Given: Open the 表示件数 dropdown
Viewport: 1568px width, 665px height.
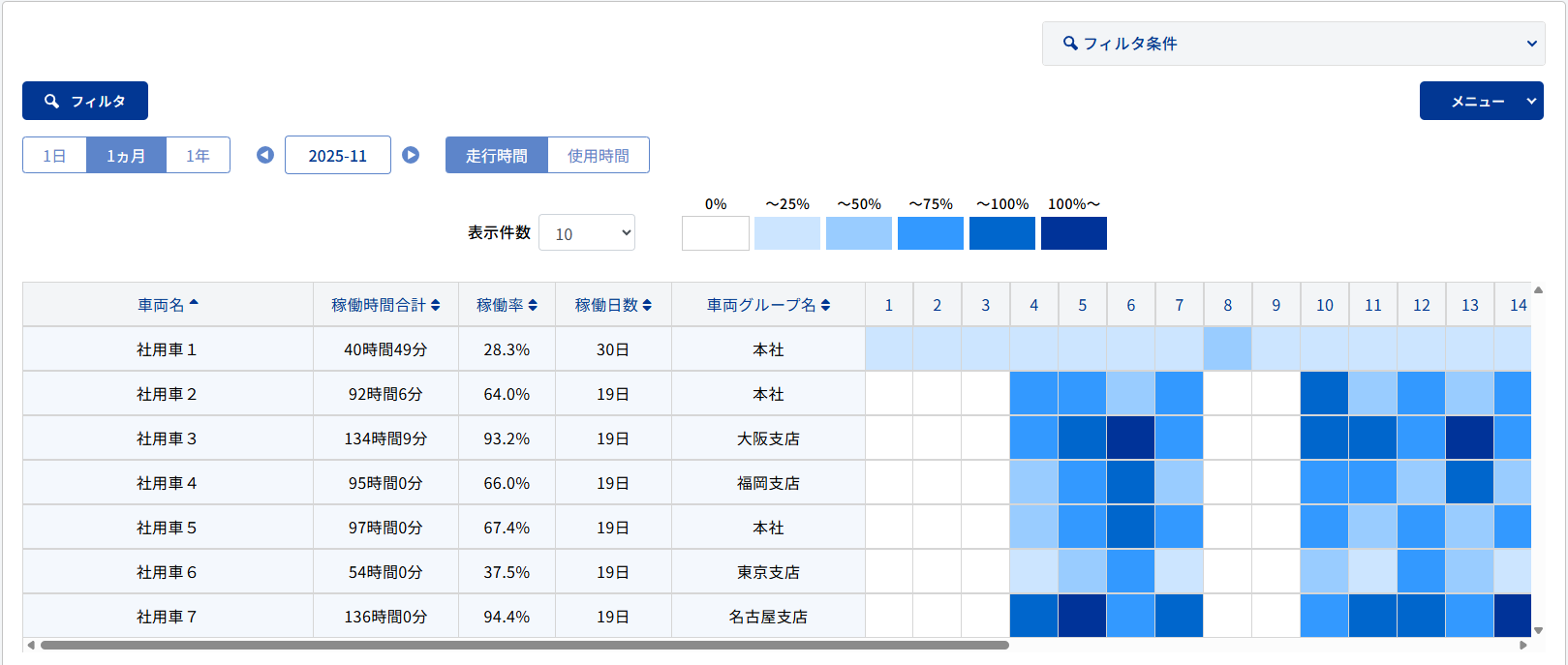Looking at the screenshot, I should pyautogui.click(x=587, y=233).
